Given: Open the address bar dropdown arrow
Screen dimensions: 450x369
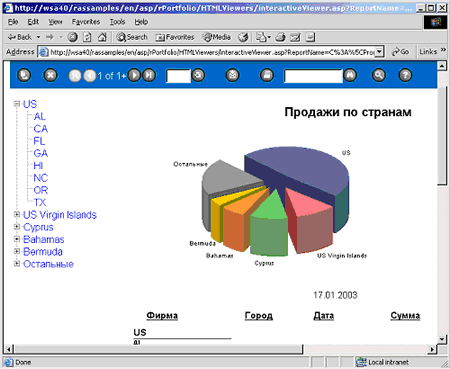Looking at the screenshot, I should (x=379, y=52).
